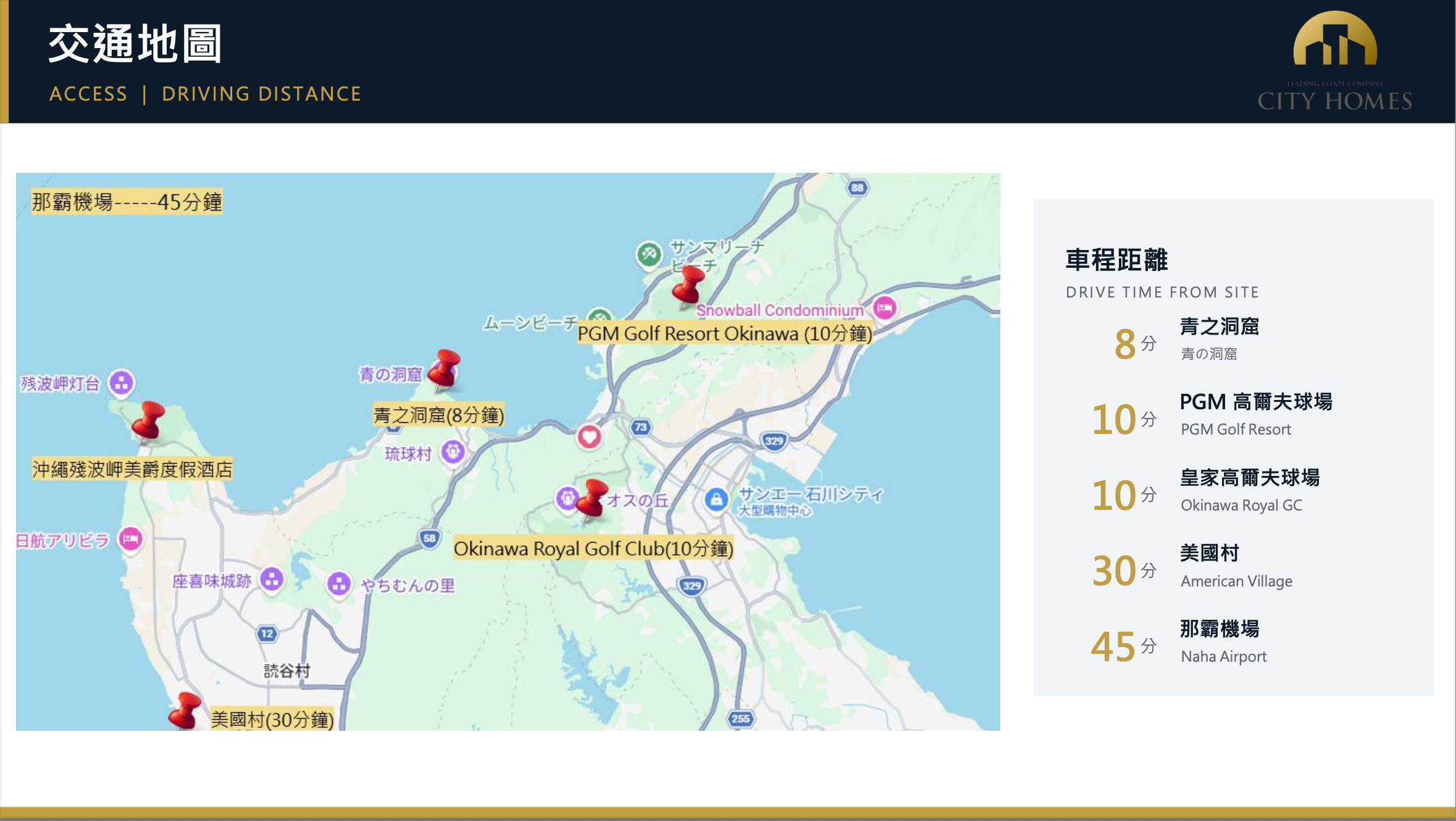The width and height of the screenshot is (1456, 821).
Task: Click the route 12 road shield
Action: [x=267, y=633]
